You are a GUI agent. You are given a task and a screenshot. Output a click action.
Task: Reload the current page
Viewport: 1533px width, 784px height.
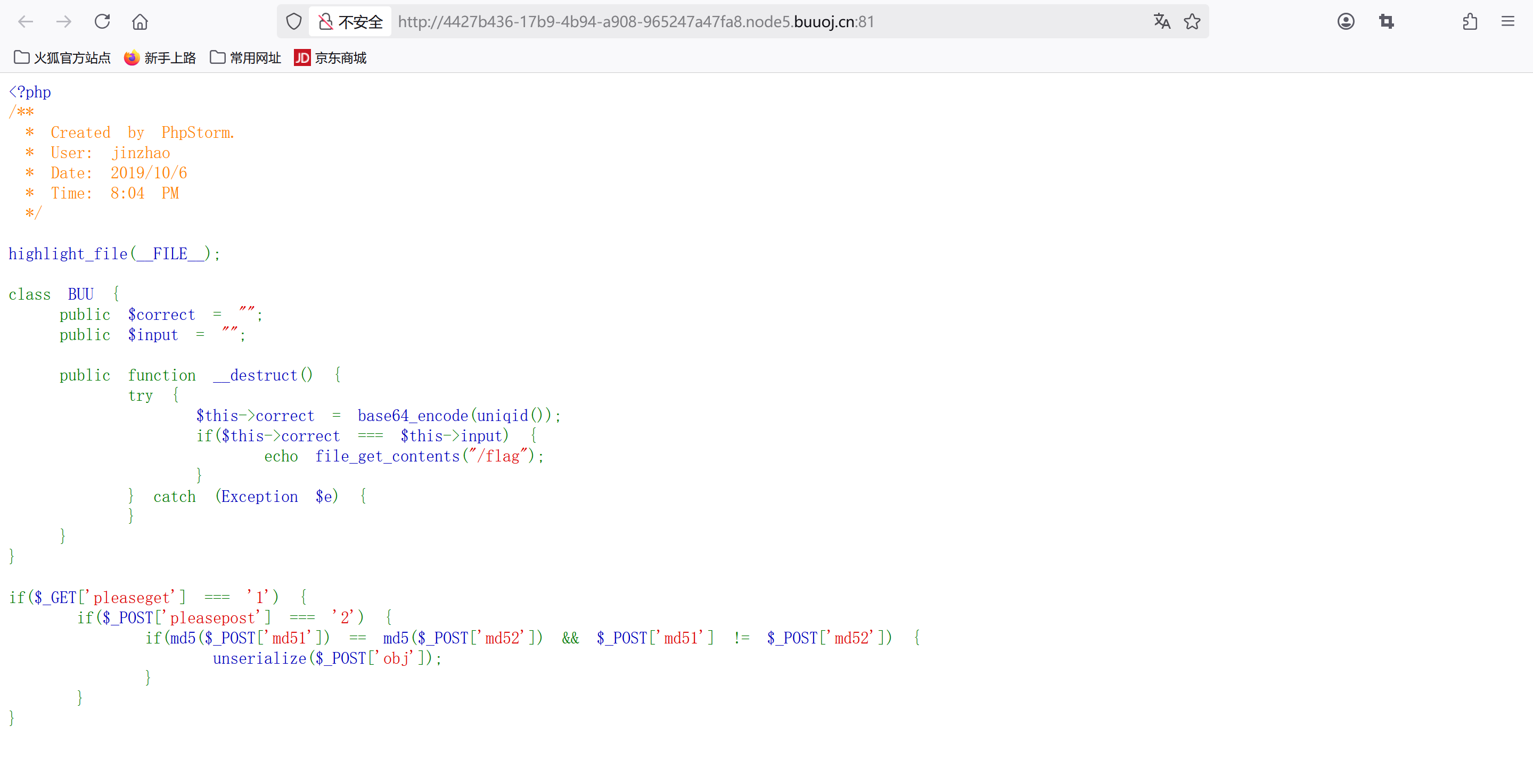tap(102, 22)
